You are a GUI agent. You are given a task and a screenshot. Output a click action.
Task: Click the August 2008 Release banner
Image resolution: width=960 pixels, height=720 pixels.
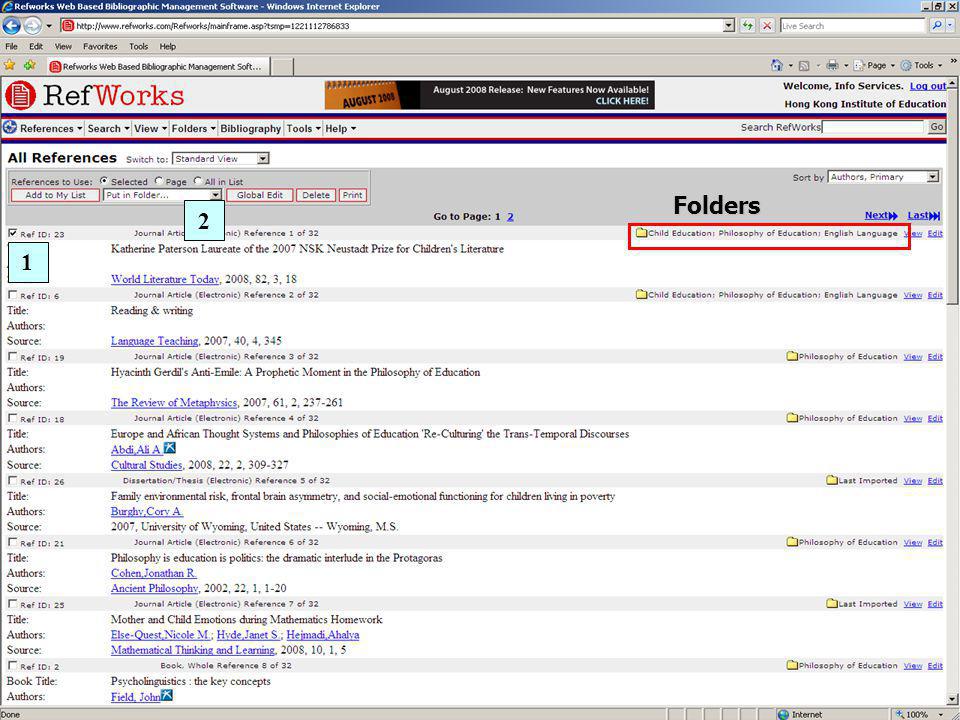point(489,95)
